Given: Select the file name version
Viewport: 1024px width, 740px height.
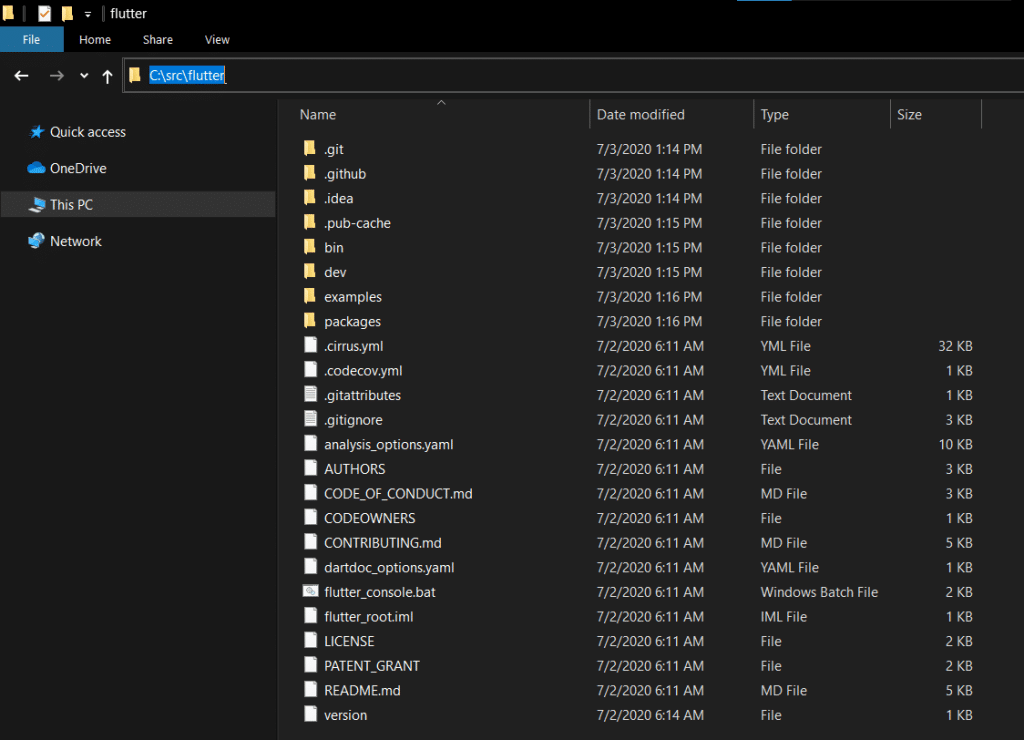Looking at the screenshot, I should tap(345, 716).
